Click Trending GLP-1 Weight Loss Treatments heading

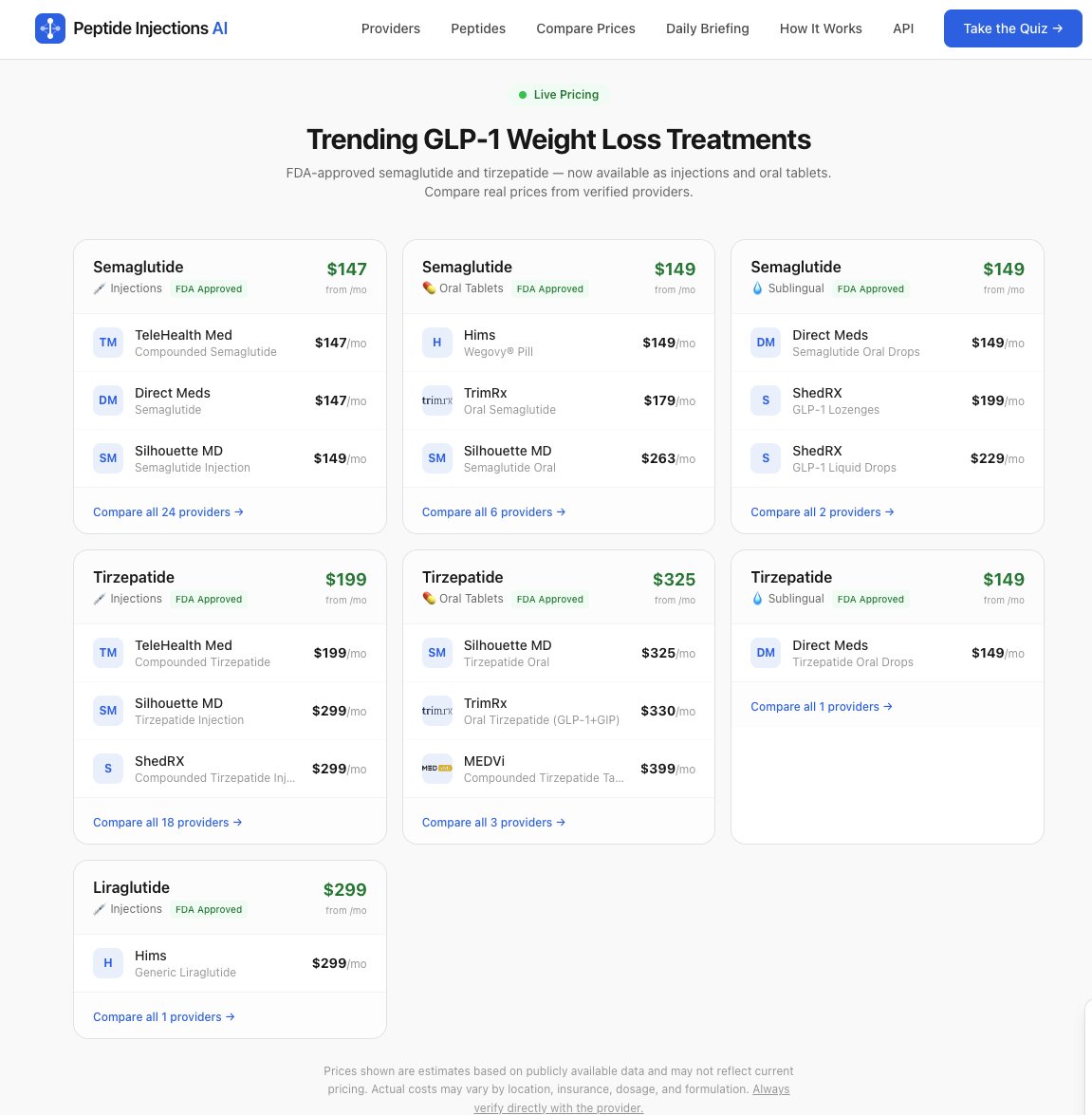558,139
